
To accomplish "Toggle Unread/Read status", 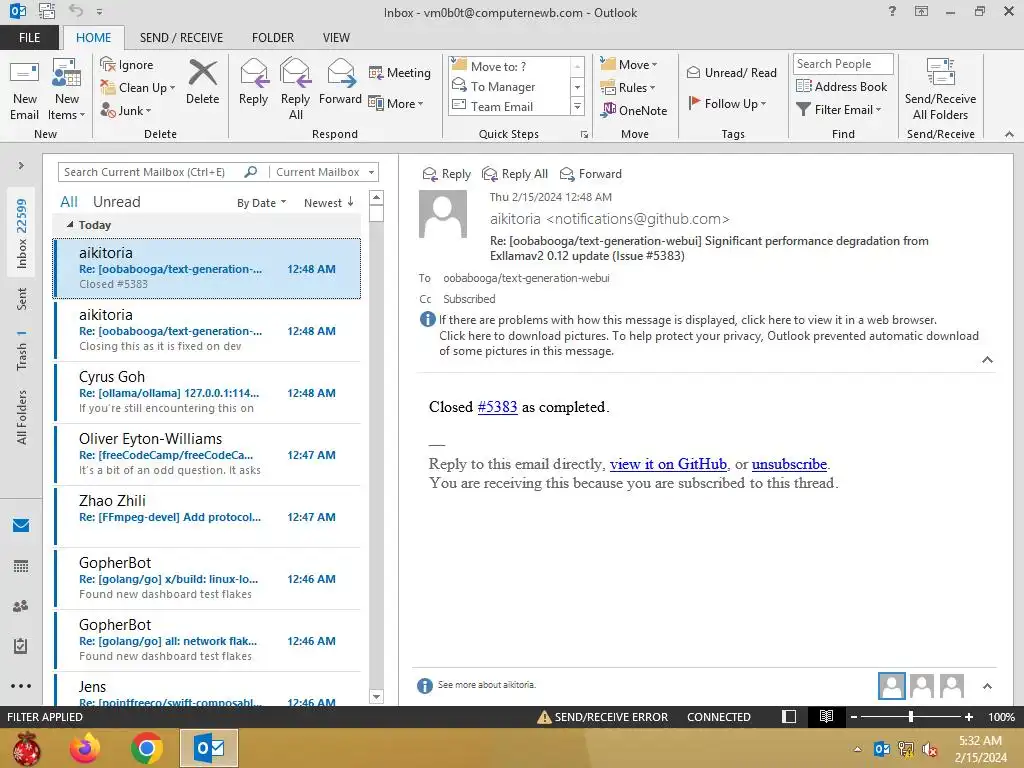I will (731, 72).
